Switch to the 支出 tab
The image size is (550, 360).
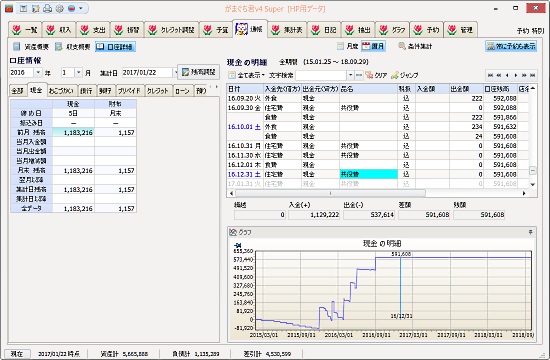(93, 30)
